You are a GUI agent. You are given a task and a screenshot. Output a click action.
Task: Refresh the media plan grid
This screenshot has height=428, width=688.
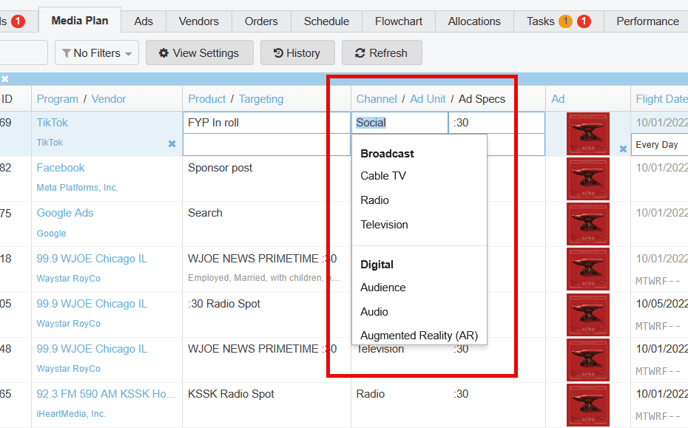click(381, 53)
